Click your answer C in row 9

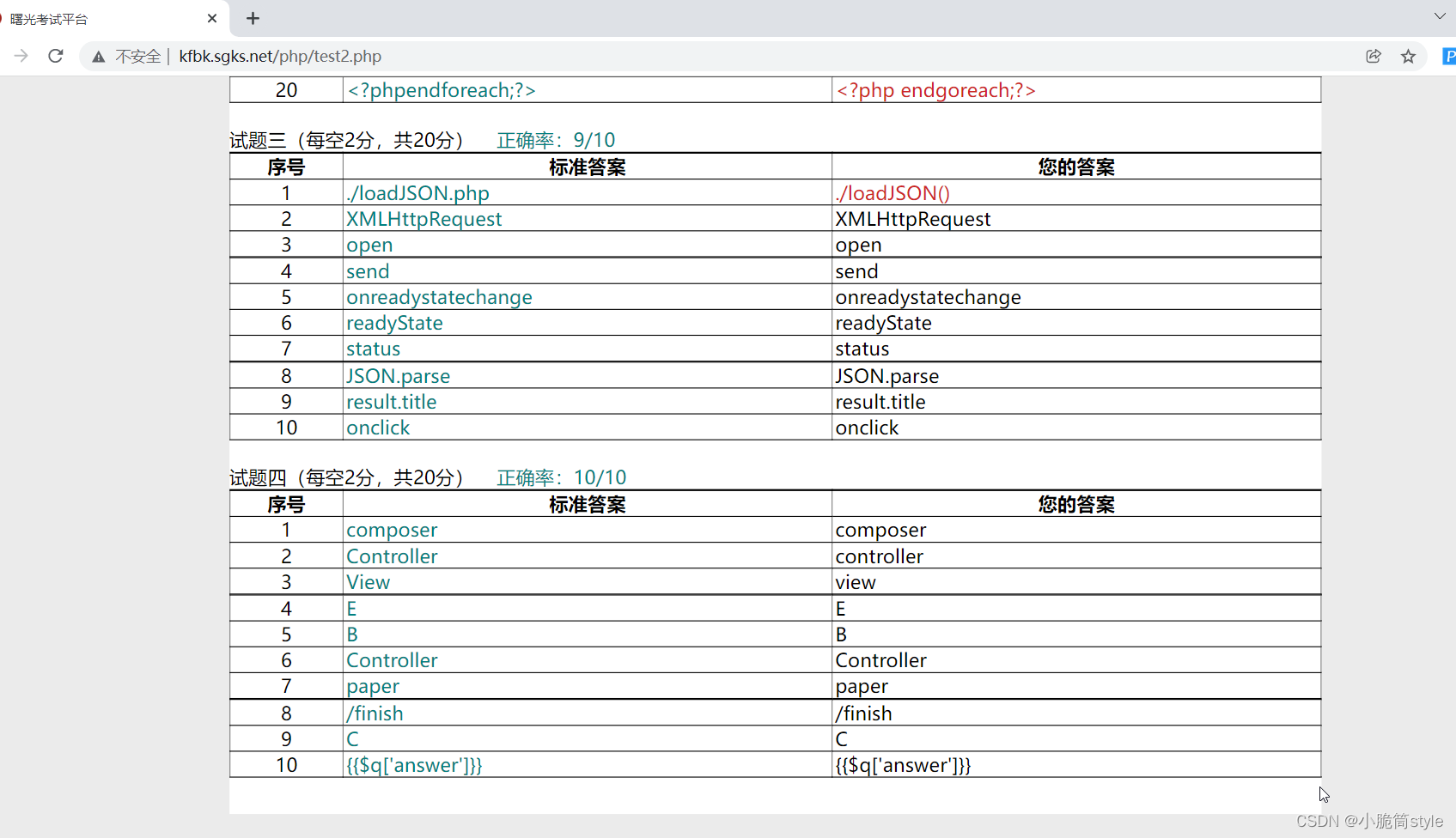841,739
